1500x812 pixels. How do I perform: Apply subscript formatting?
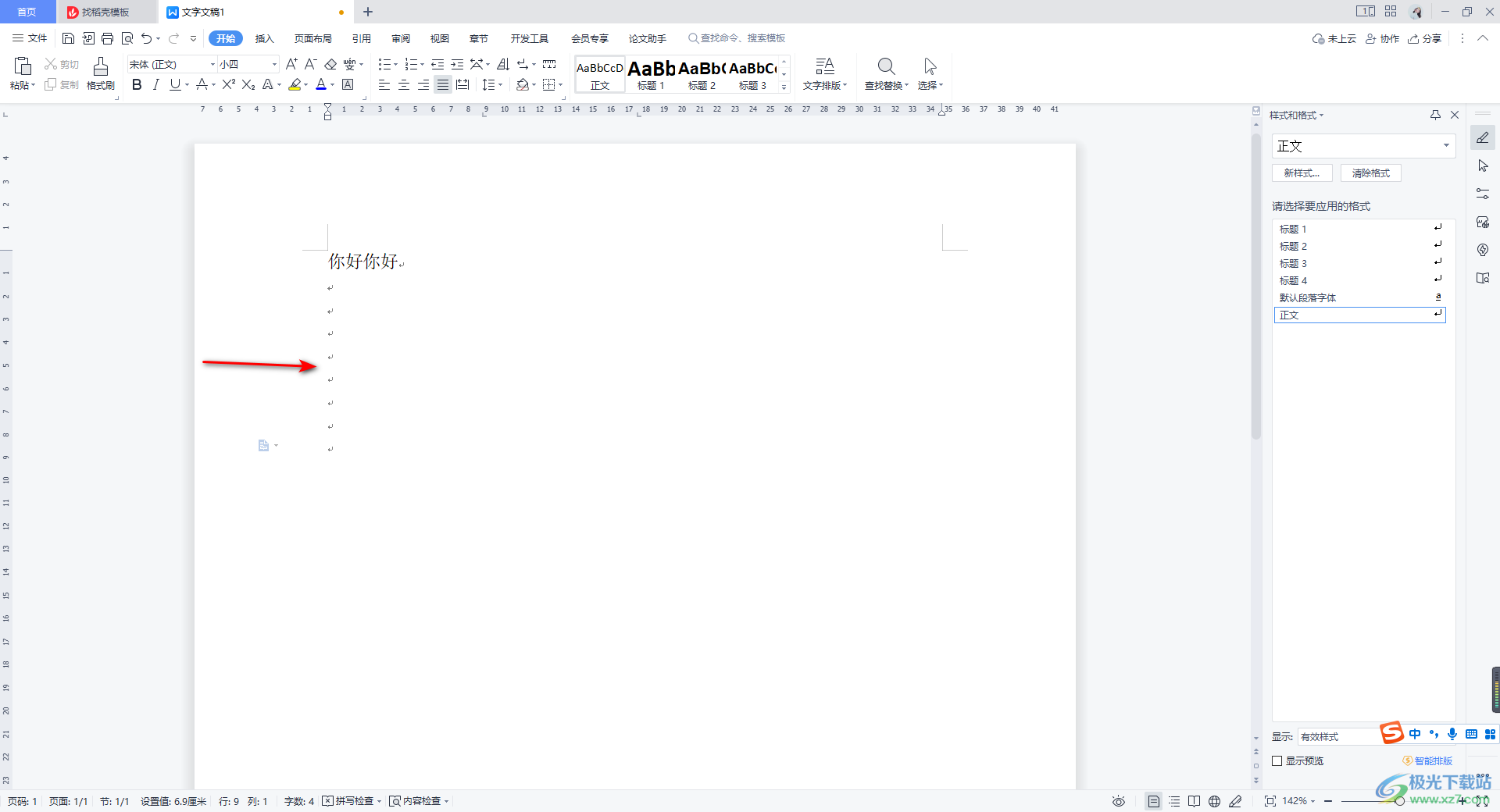click(x=248, y=84)
